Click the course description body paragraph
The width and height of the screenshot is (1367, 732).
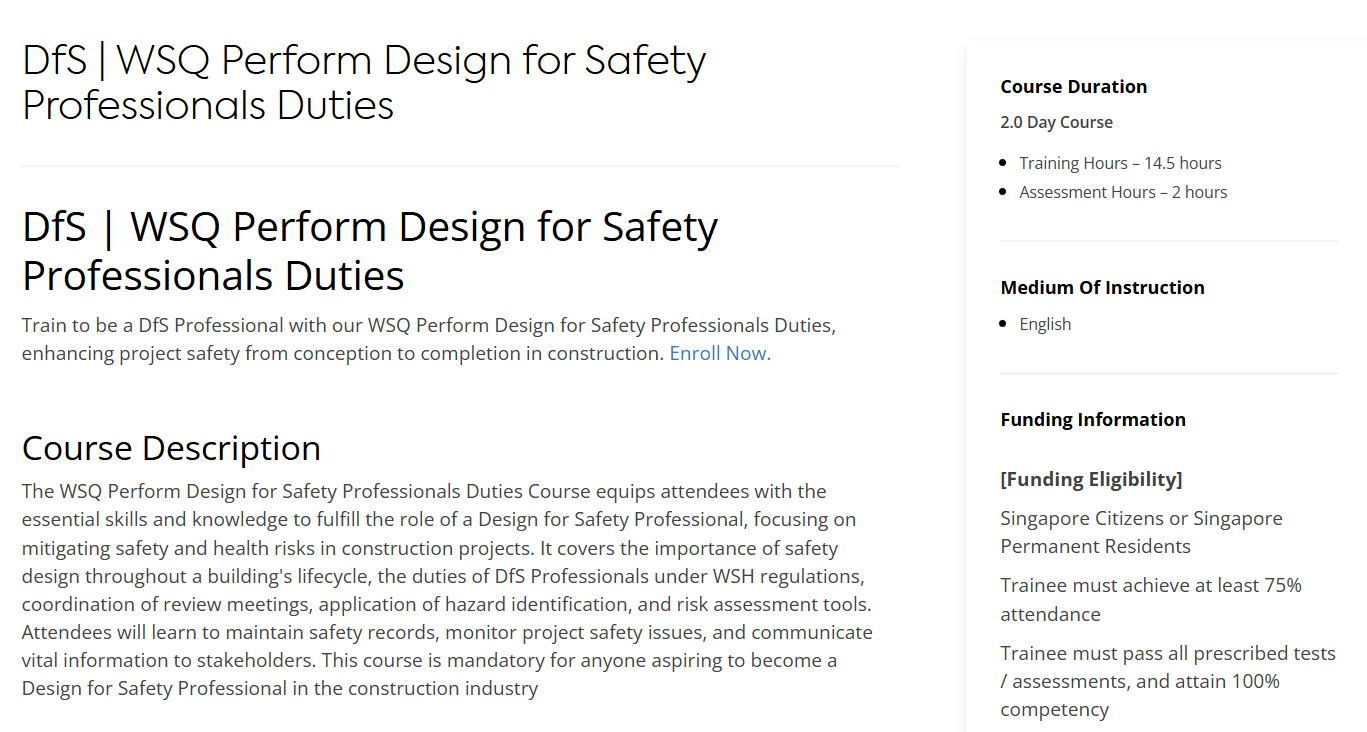pyautogui.click(x=446, y=589)
